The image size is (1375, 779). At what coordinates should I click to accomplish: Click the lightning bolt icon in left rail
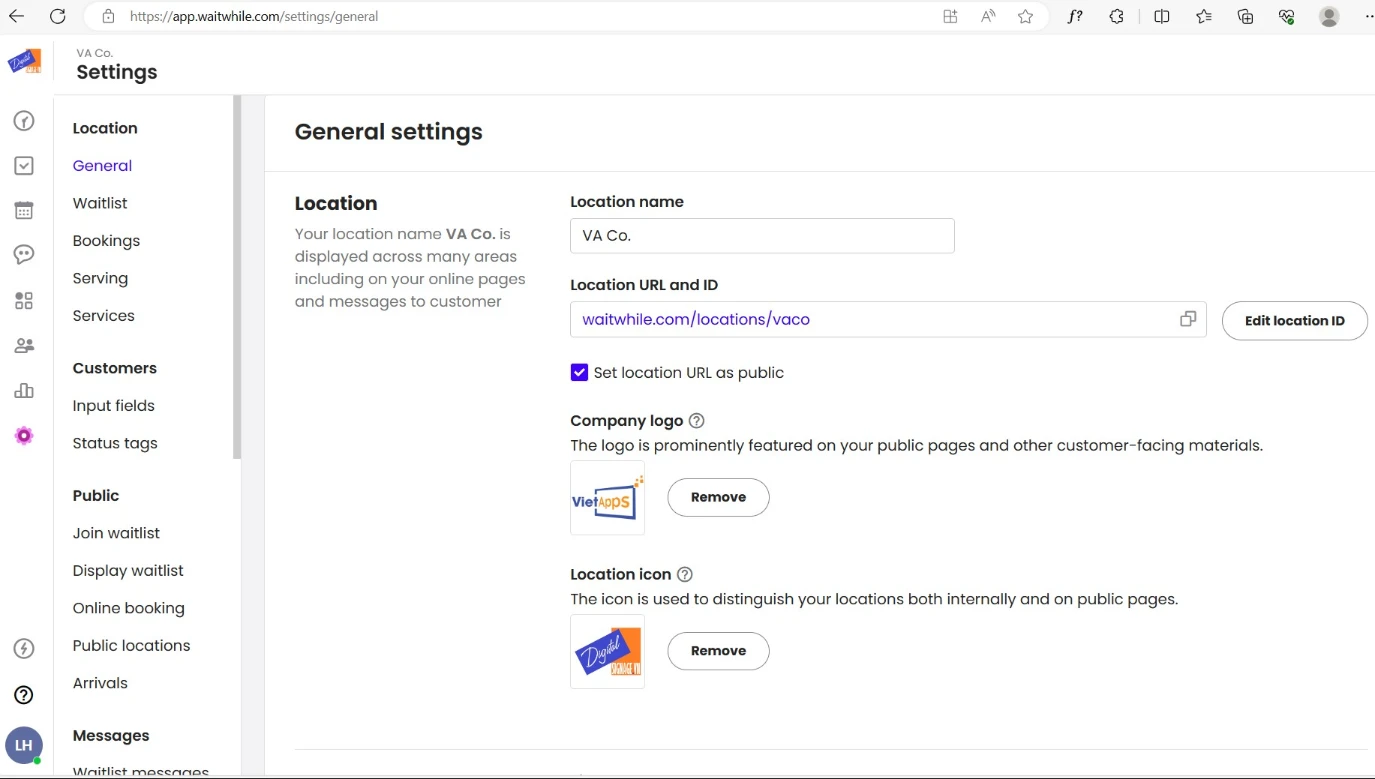[24, 649]
